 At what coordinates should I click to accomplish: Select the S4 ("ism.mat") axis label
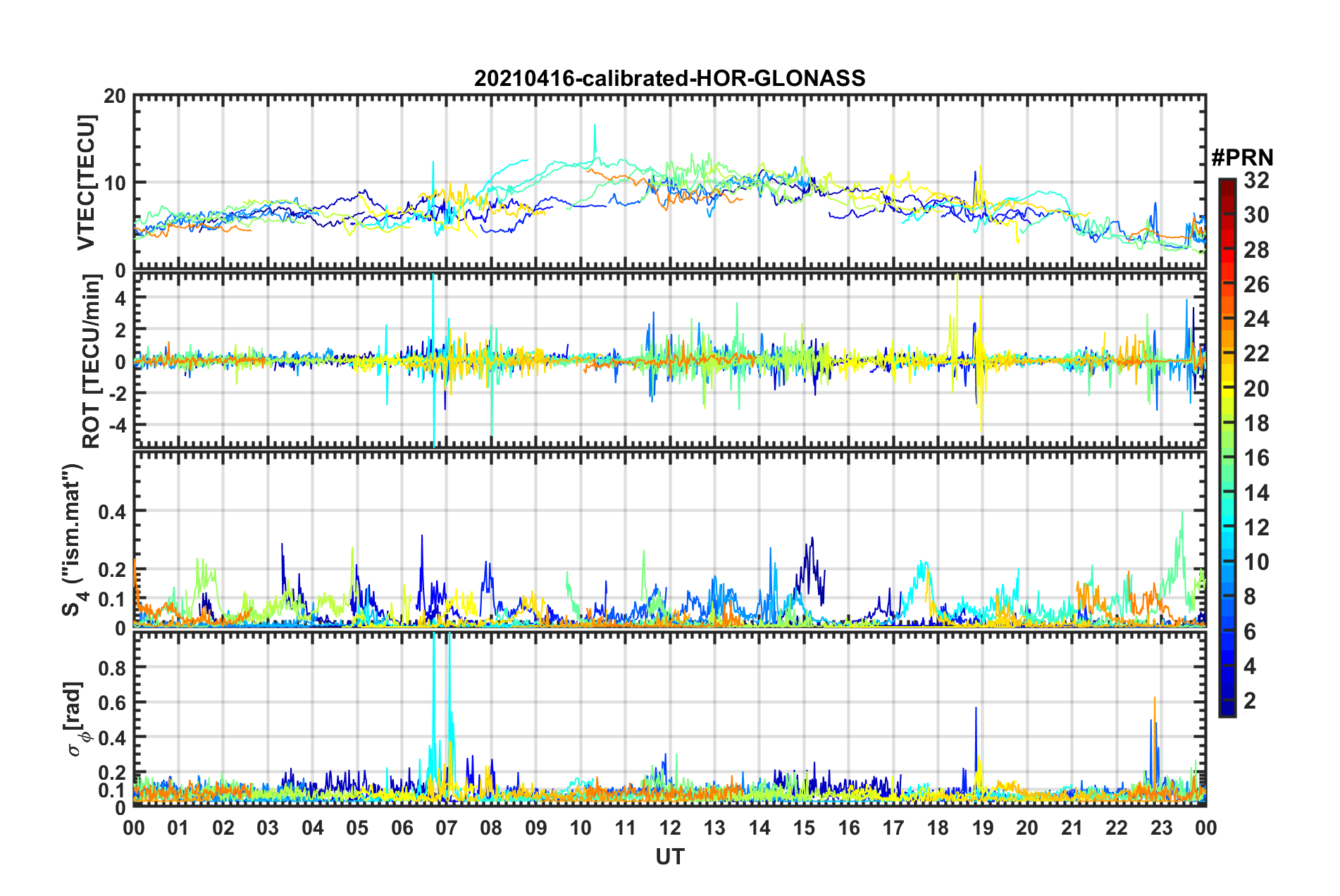pyautogui.click(x=75, y=540)
